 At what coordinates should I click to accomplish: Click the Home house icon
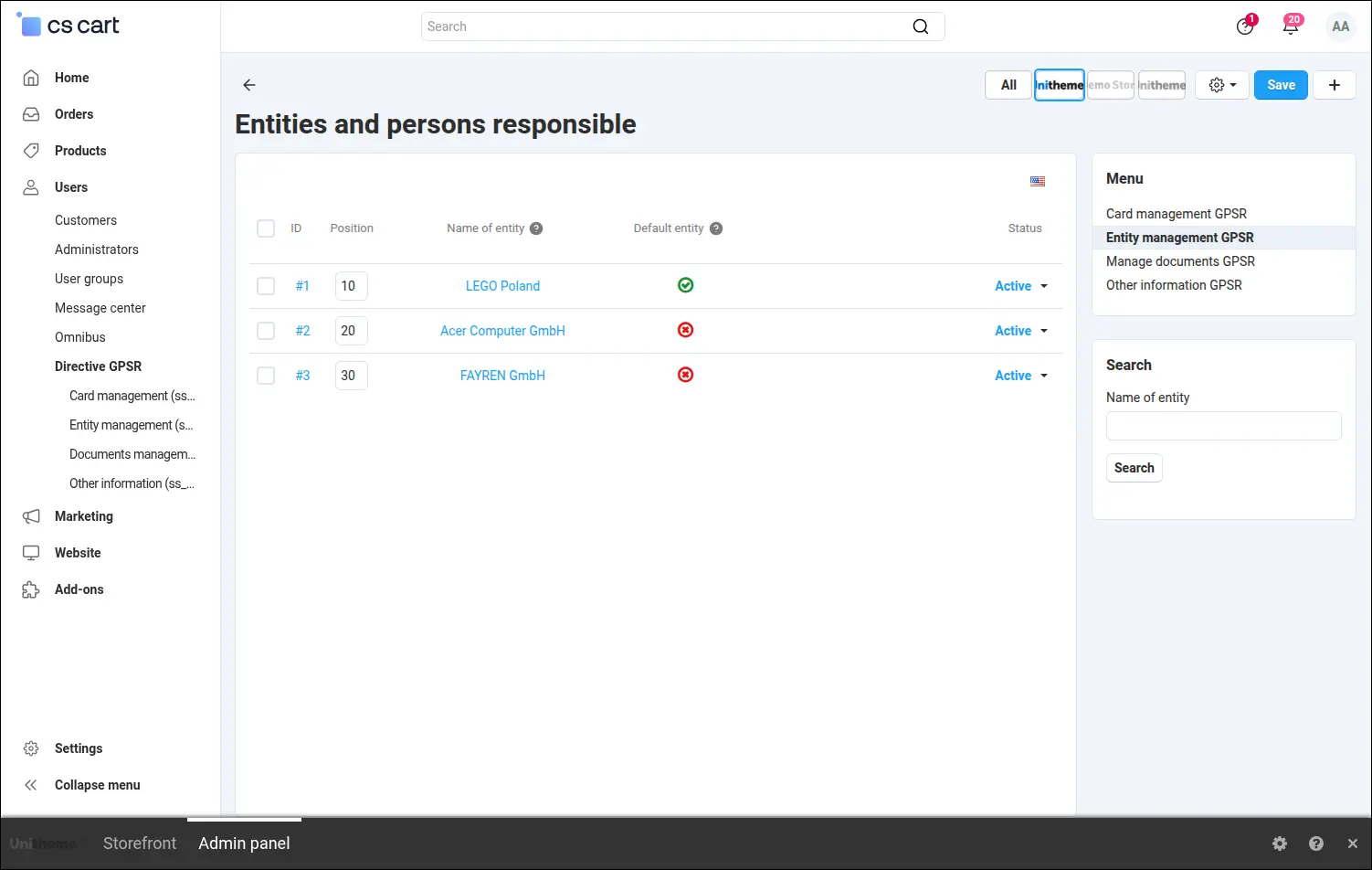tap(31, 78)
